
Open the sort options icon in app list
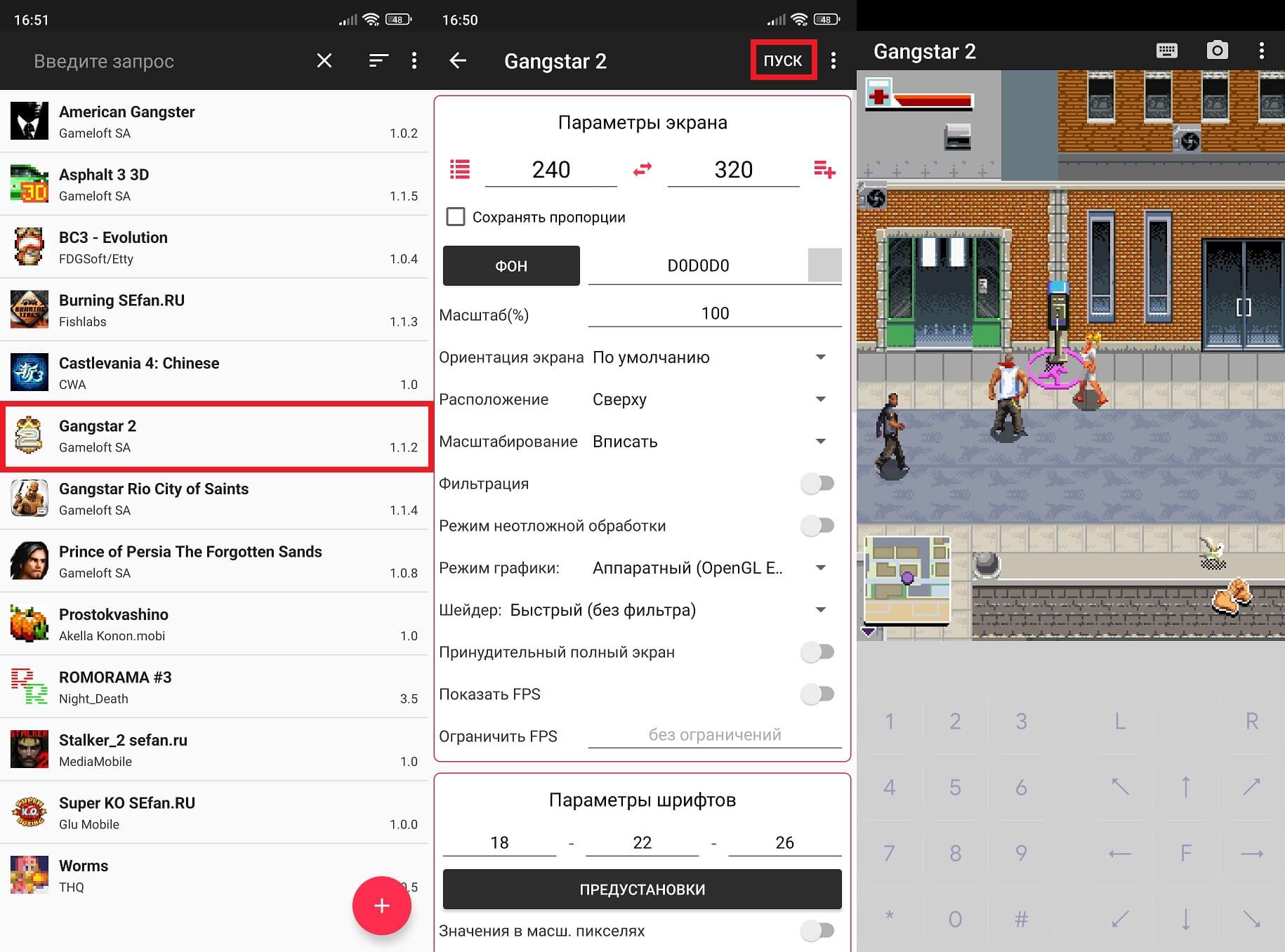[378, 61]
